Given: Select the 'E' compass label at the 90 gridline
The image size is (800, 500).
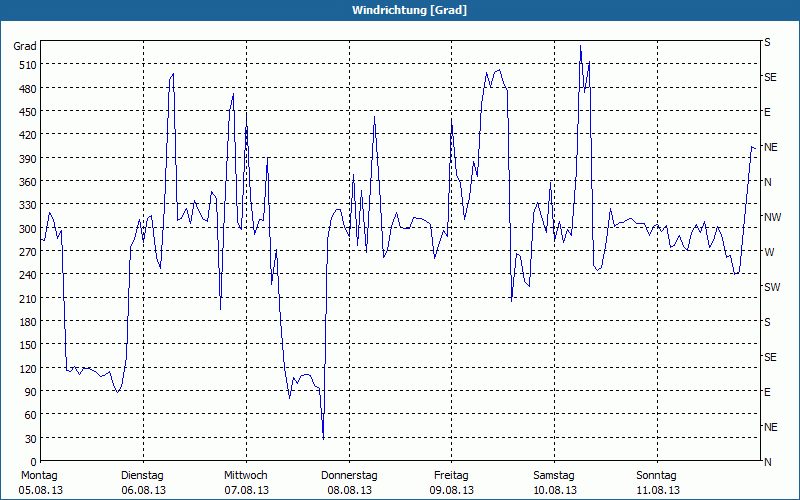Looking at the screenshot, I should click(767, 392).
